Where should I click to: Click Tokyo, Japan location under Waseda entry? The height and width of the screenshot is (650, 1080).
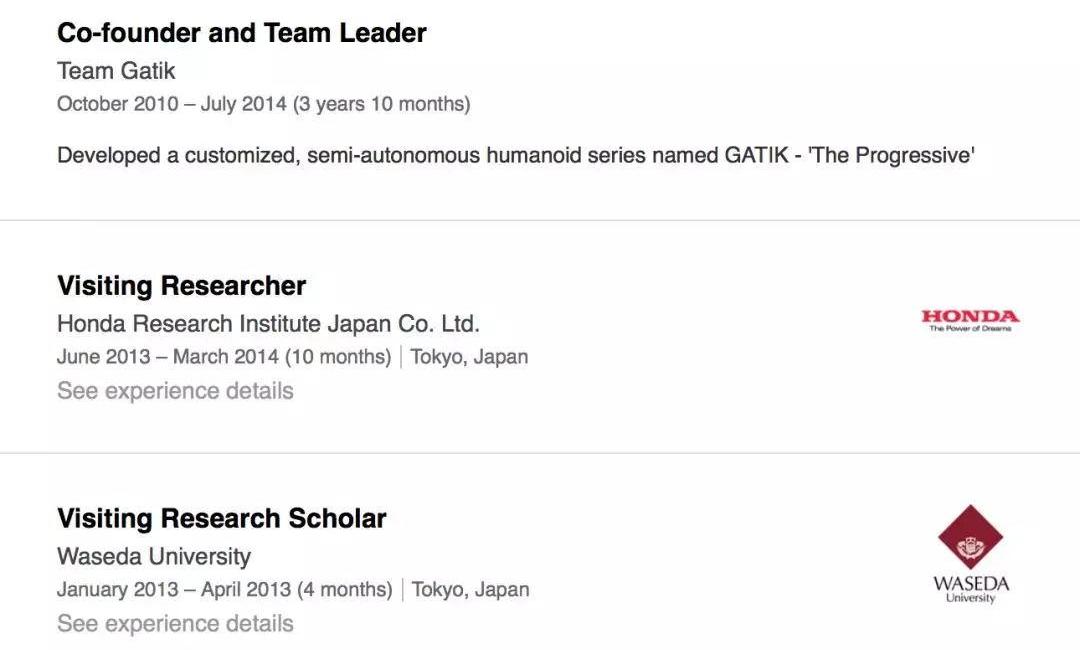pyautogui.click(x=470, y=590)
